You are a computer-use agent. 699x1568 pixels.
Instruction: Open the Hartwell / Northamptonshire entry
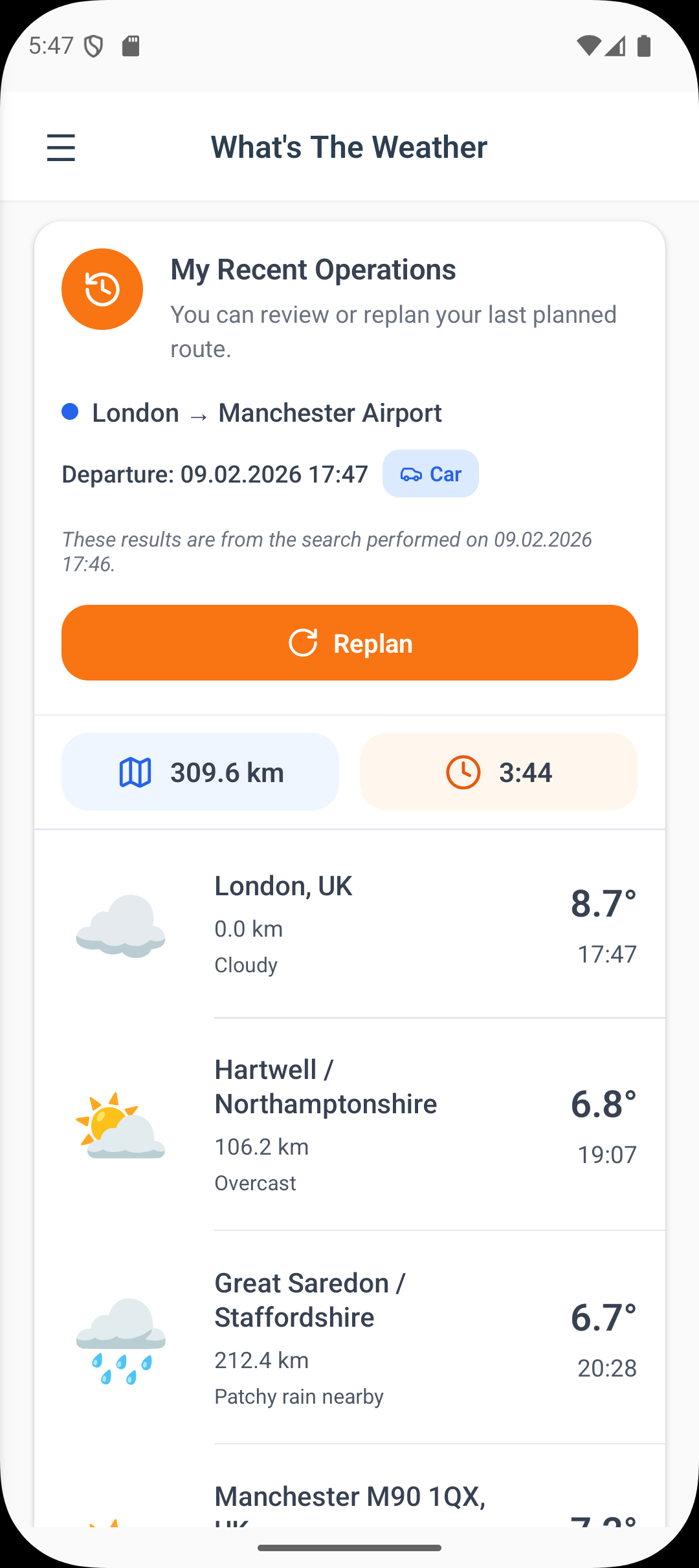click(x=349, y=1125)
